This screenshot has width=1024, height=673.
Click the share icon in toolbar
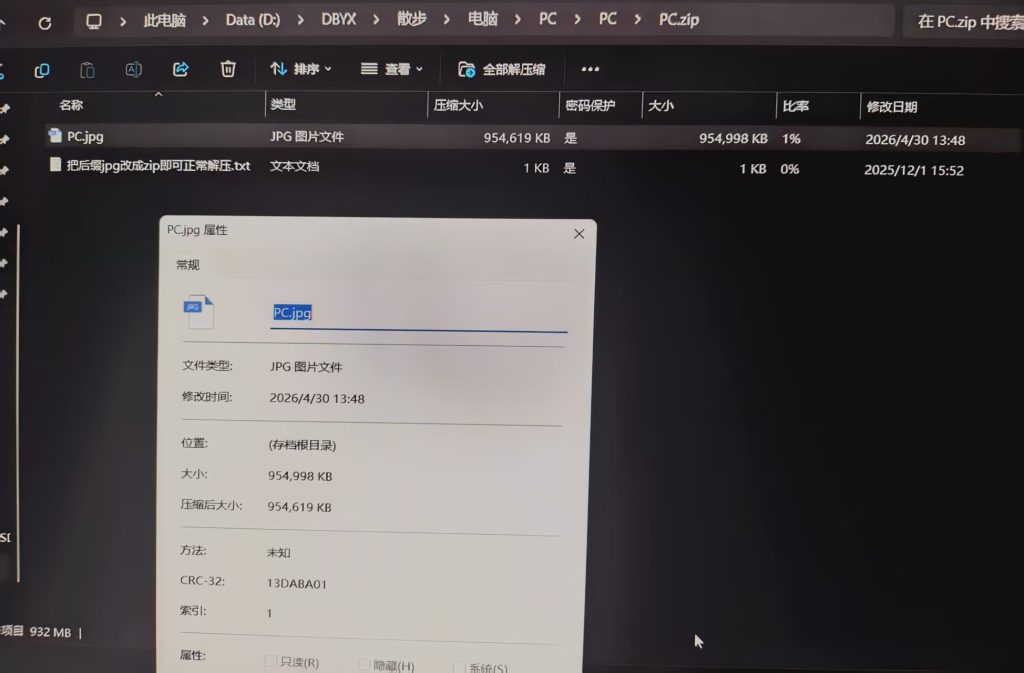tap(181, 69)
